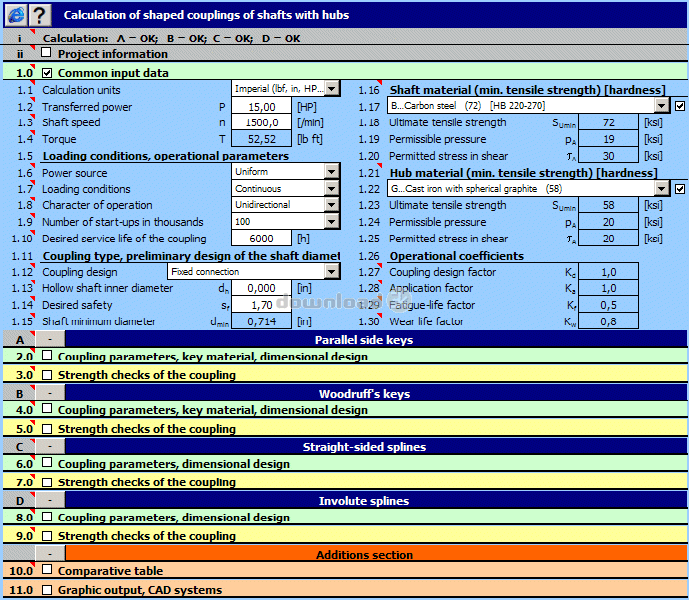689x600 pixels.
Task: Open help with the question mark icon
Action: pyautogui.click(x=38, y=14)
